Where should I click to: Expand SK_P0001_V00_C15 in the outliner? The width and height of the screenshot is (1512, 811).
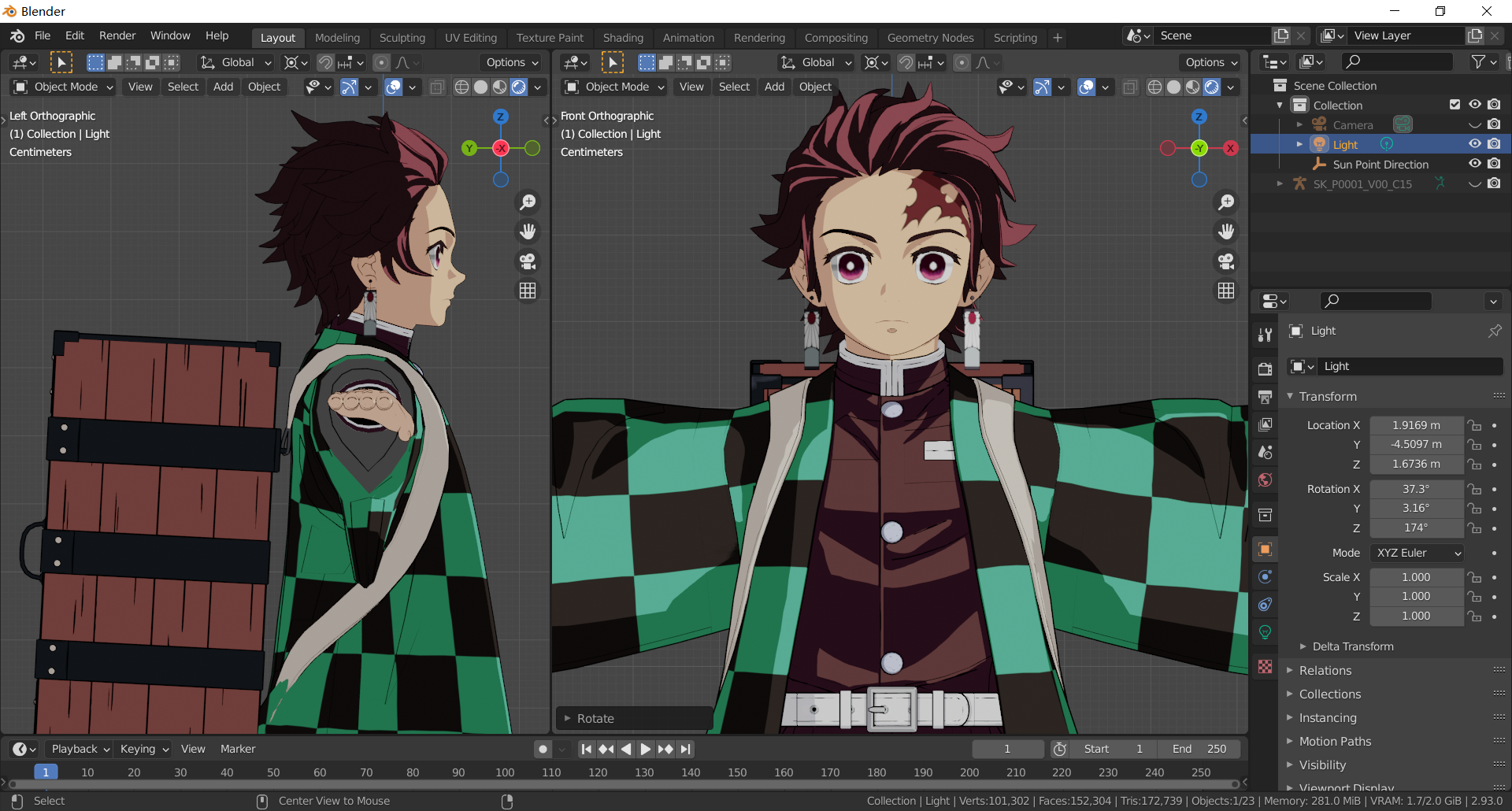click(x=1280, y=183)
